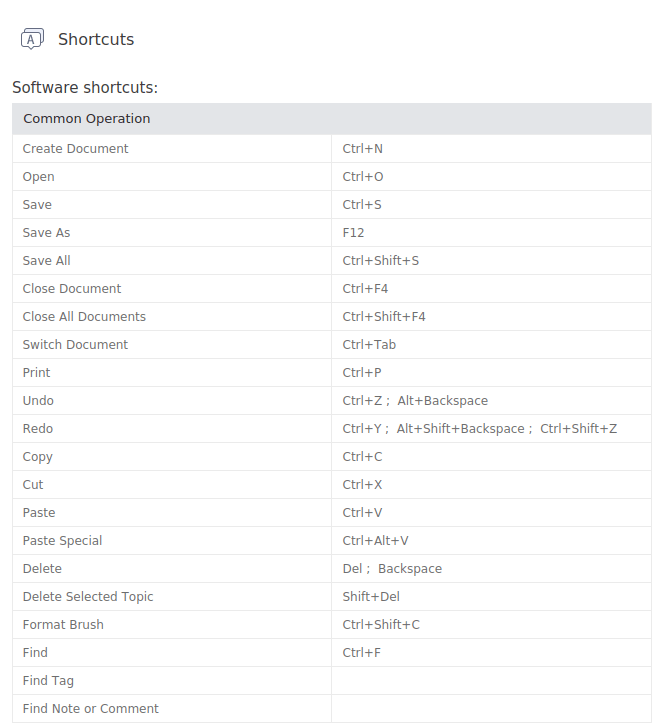This screenshot has width=662, height=723.
Task: Click the Shortcuts keyboard icon
Action: click(x=32, y=39)
